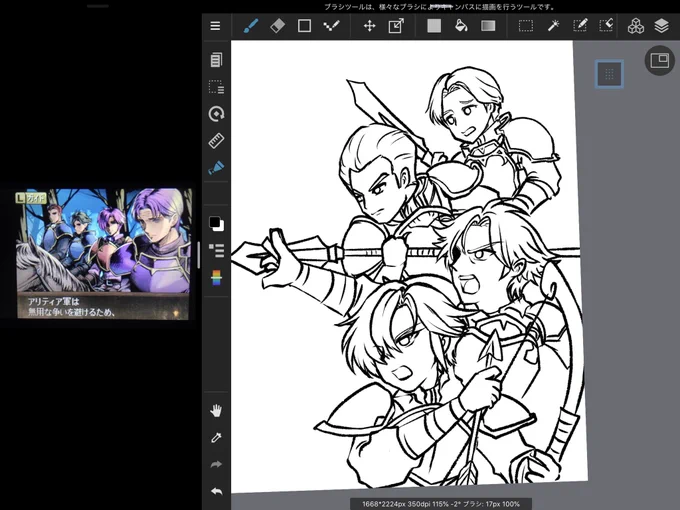Open the document edit menu icon
The image size is (680, 510).
point(216,60)
